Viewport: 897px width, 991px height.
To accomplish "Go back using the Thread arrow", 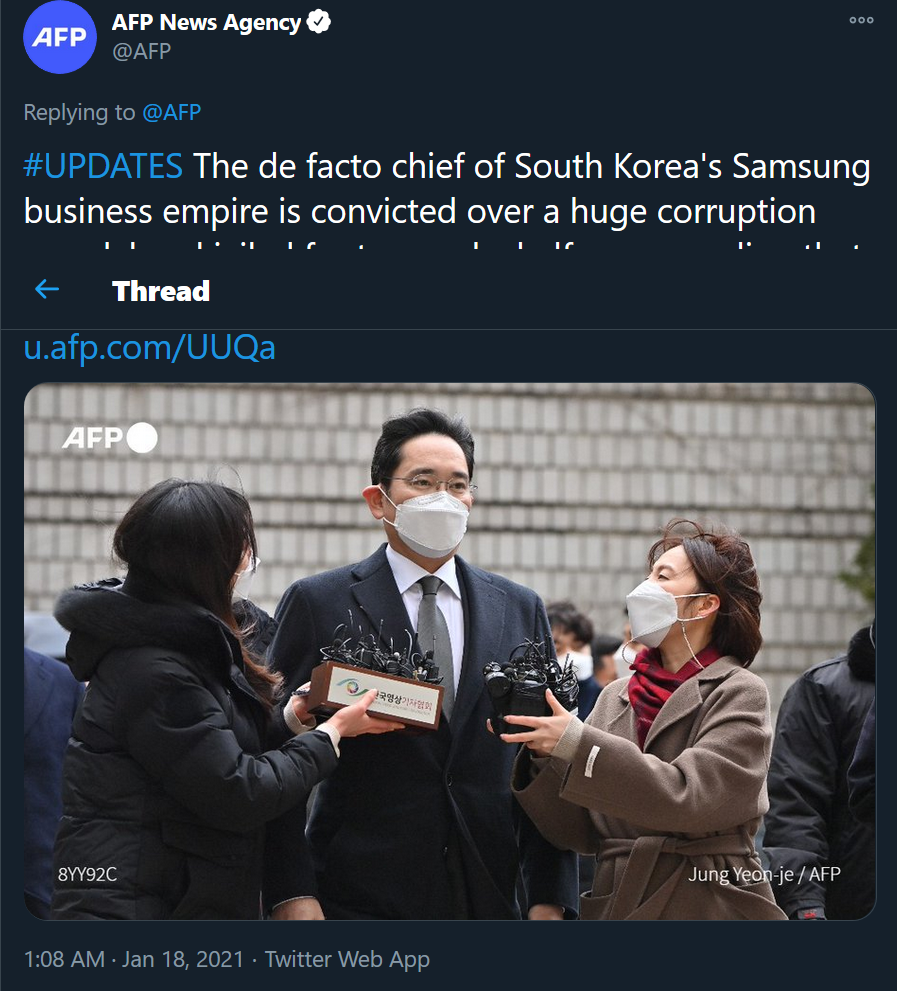I will (47, 290).
